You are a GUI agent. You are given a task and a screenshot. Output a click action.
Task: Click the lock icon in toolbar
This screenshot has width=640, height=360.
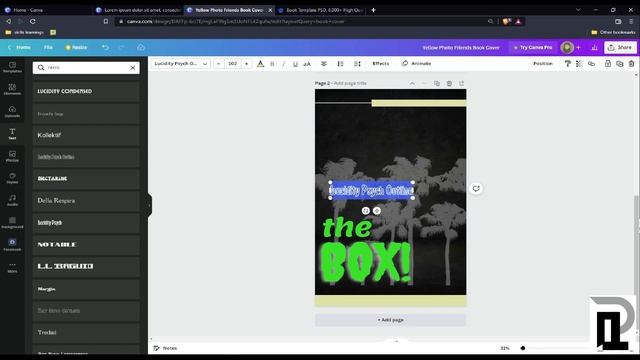(608, 64)
